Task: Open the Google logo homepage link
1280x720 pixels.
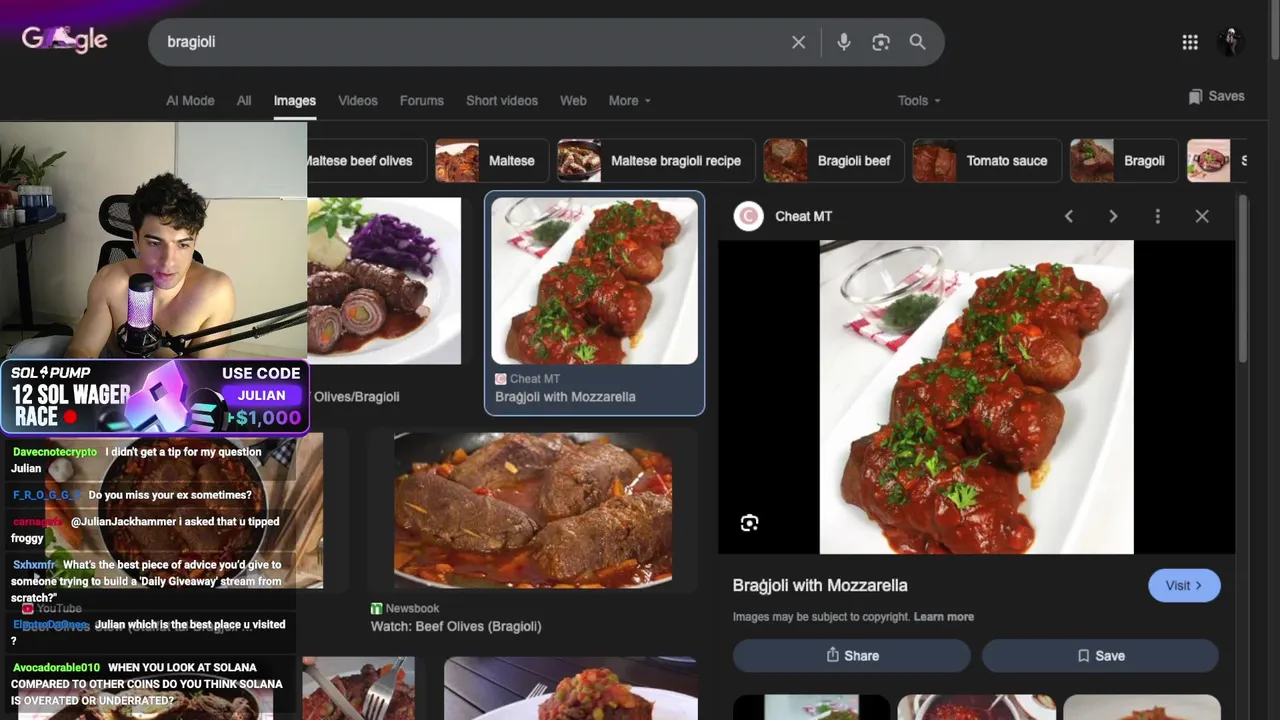Action: 65,40
